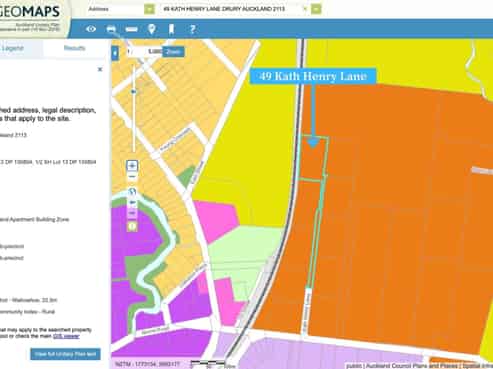Toggle layer visibility with the eye icon
Viewport: 493px width, 369px height.
91,29
